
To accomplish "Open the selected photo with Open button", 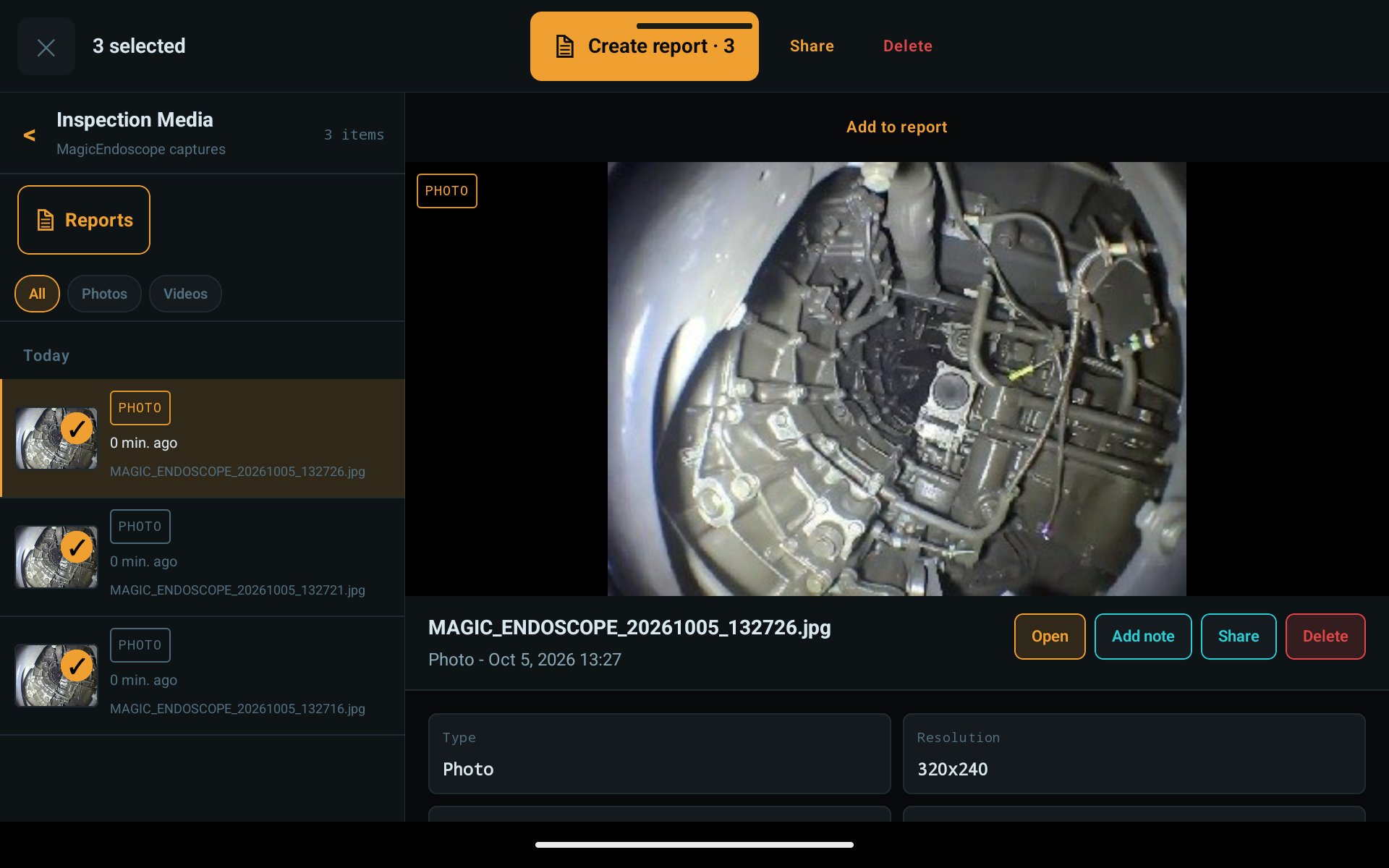I will [x=1050, y=637].
